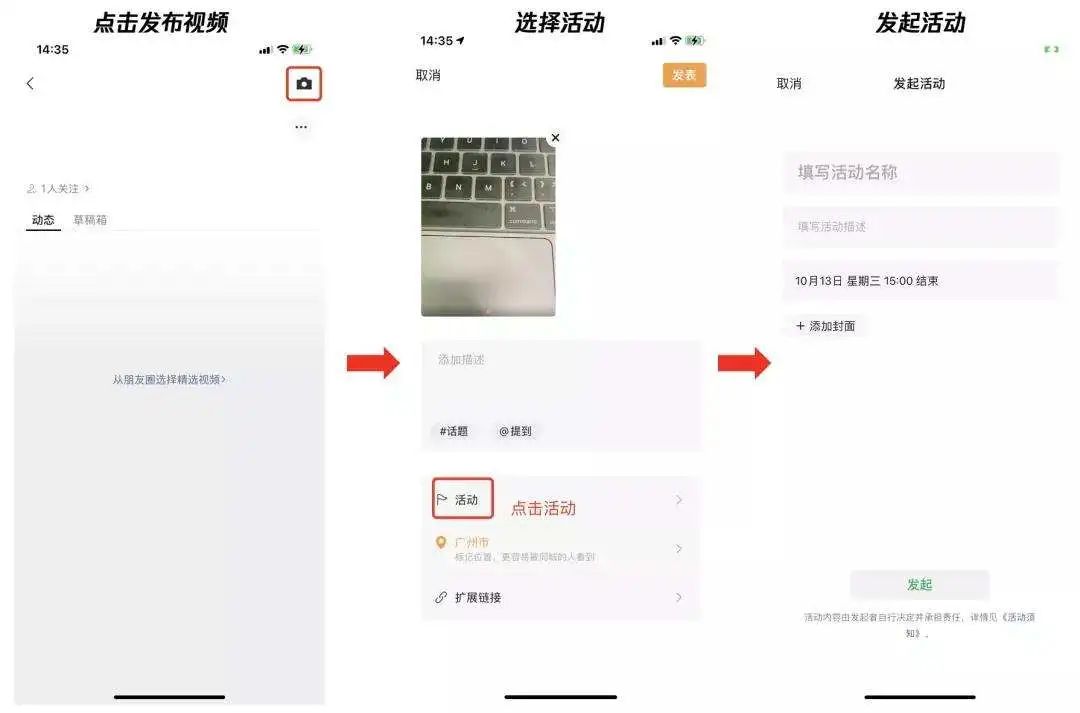This screenshot has height=713, width=1080.
Task: Switch to the 动态 tab
Action: [43, 220]
